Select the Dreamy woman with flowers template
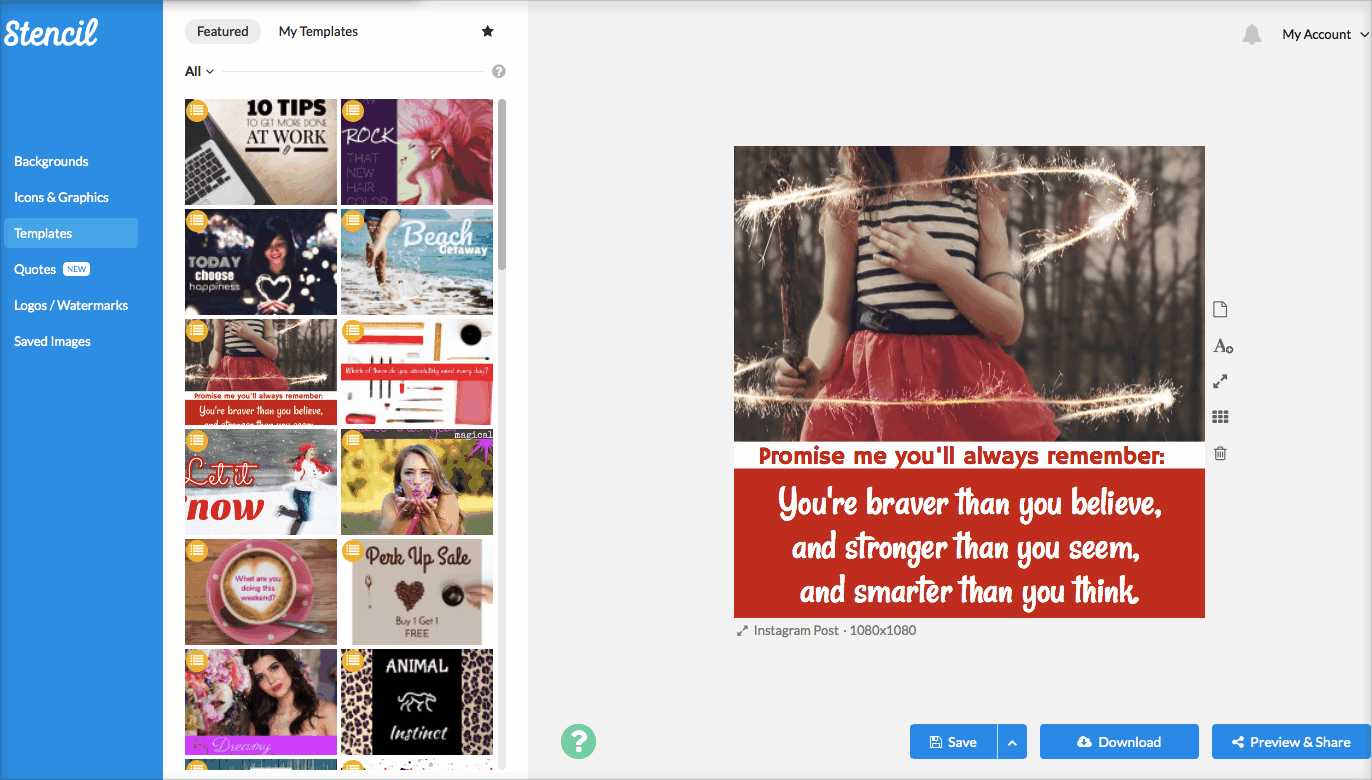Screen dimensions: 1372x780 (261, 702)
